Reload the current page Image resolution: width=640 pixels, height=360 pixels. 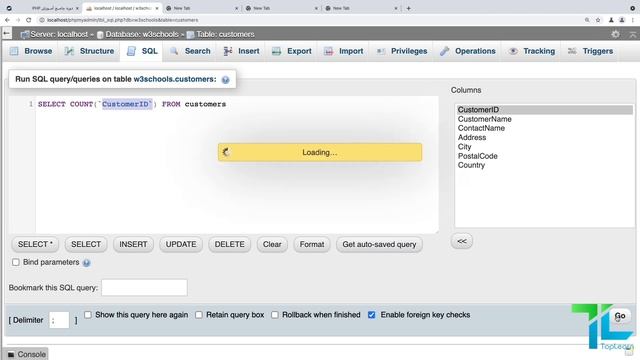(x=29, y=20)
